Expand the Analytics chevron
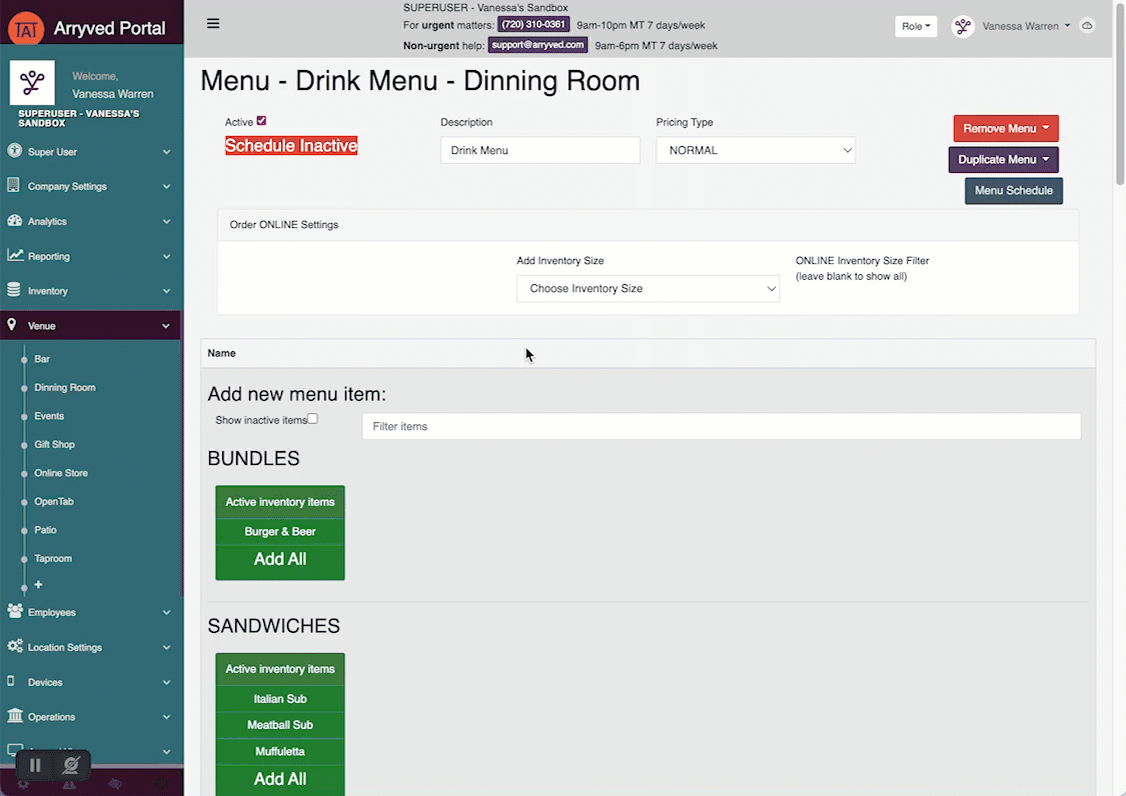Viewport: 1126px width, 796px height. click(x=167, y=221)
